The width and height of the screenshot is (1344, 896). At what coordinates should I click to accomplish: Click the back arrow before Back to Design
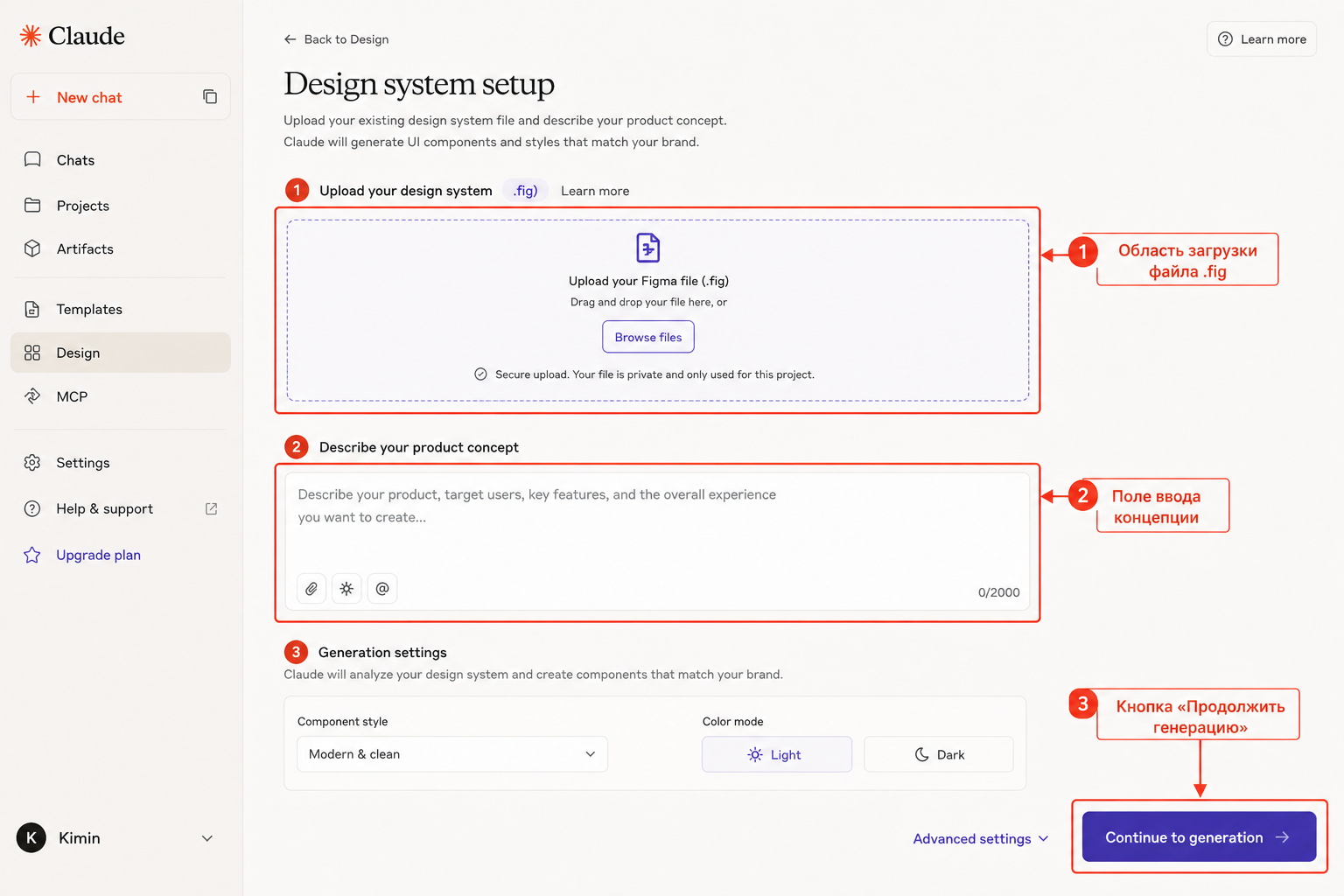(290, 39)
